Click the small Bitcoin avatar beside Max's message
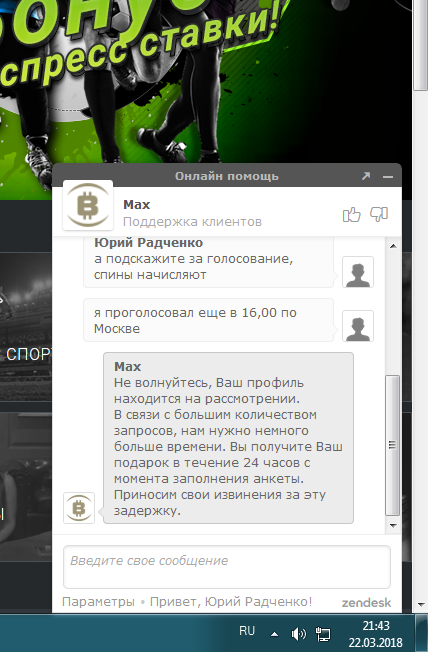 pos(79,508)
